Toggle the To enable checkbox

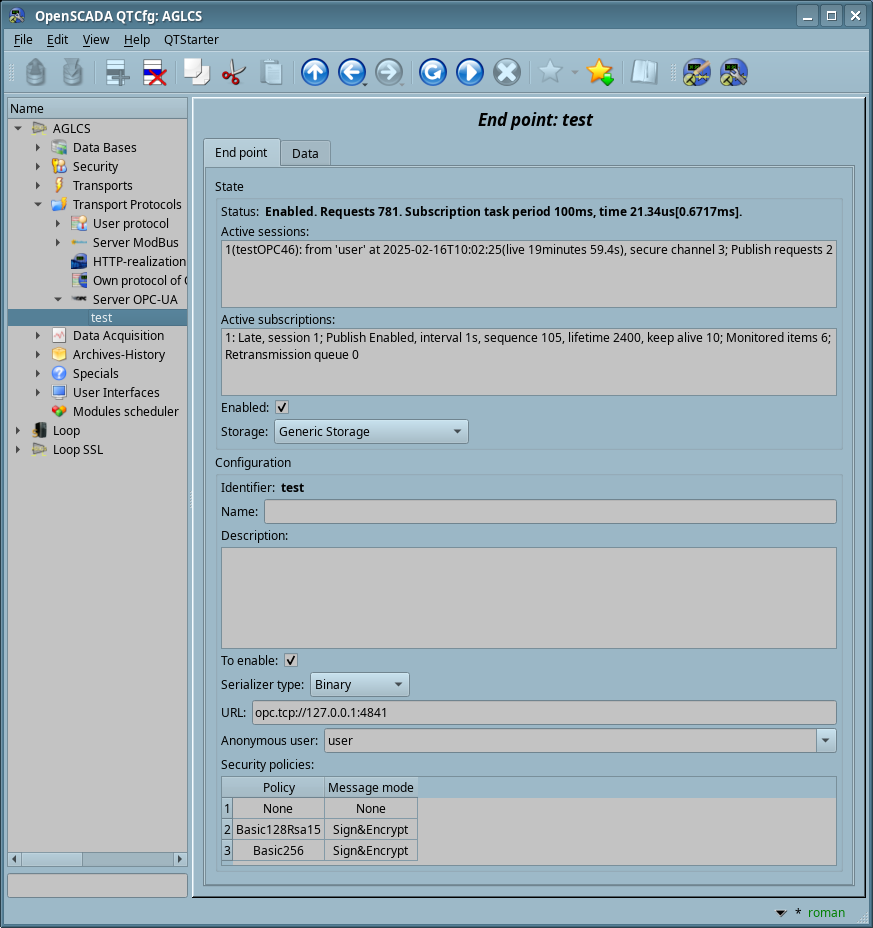[x=291, y=660]
